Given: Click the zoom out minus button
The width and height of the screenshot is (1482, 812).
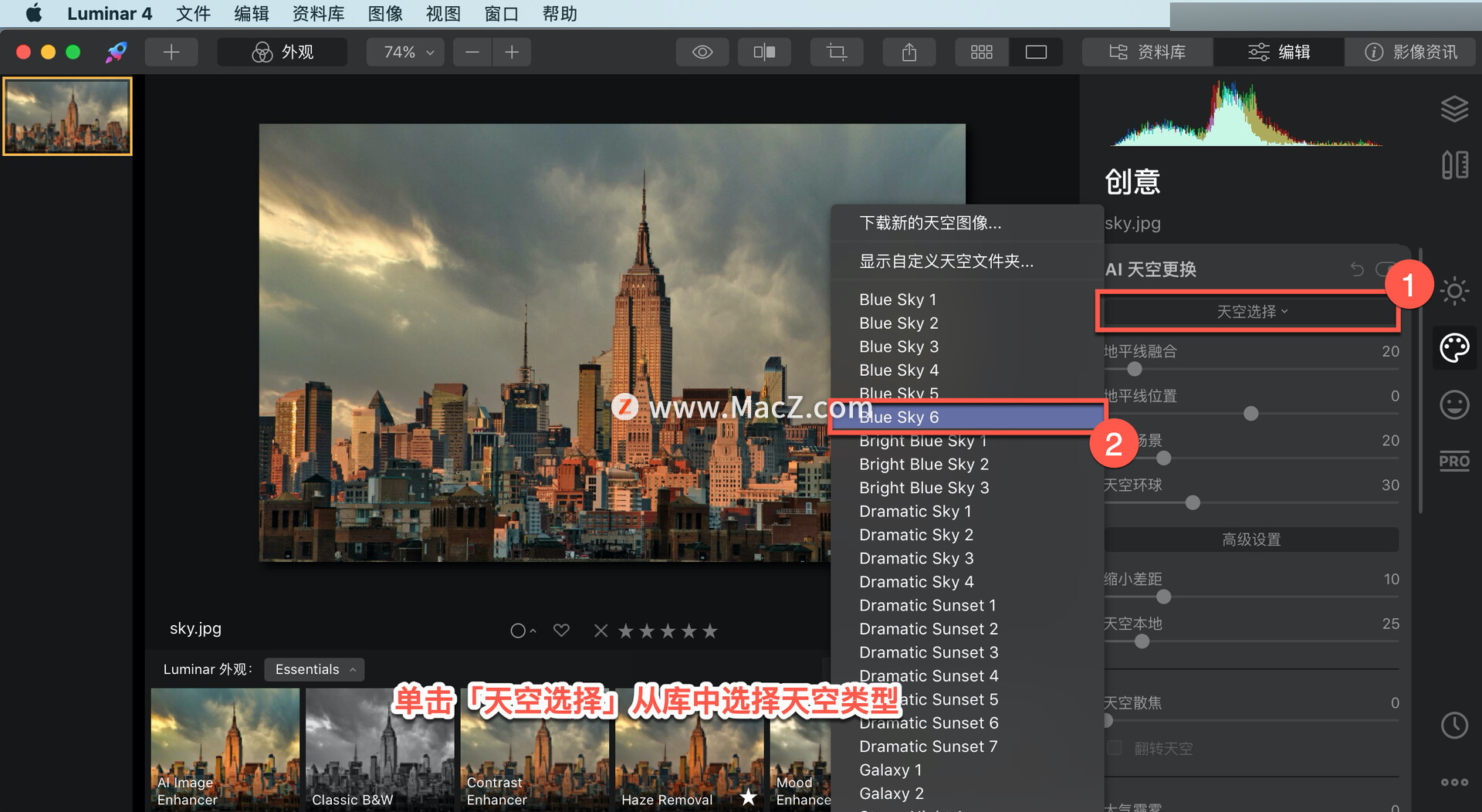Looking at the screenshot, I should coord(472,52).
